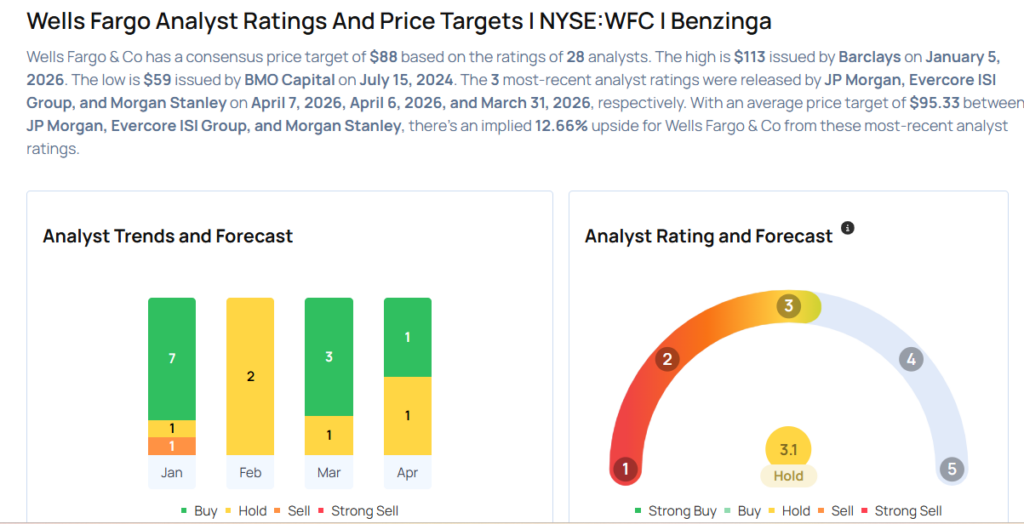
Task: Click gauge marker 3 at the top of the arc
Action: [x=789, y=306]
